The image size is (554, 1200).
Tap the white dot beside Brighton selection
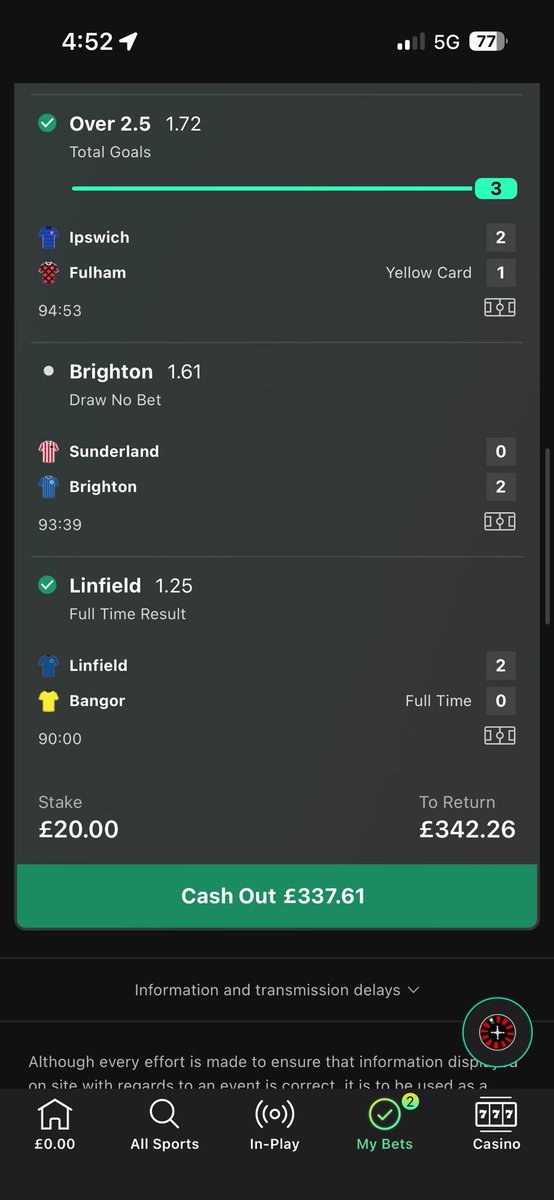(x=47, y=371)
